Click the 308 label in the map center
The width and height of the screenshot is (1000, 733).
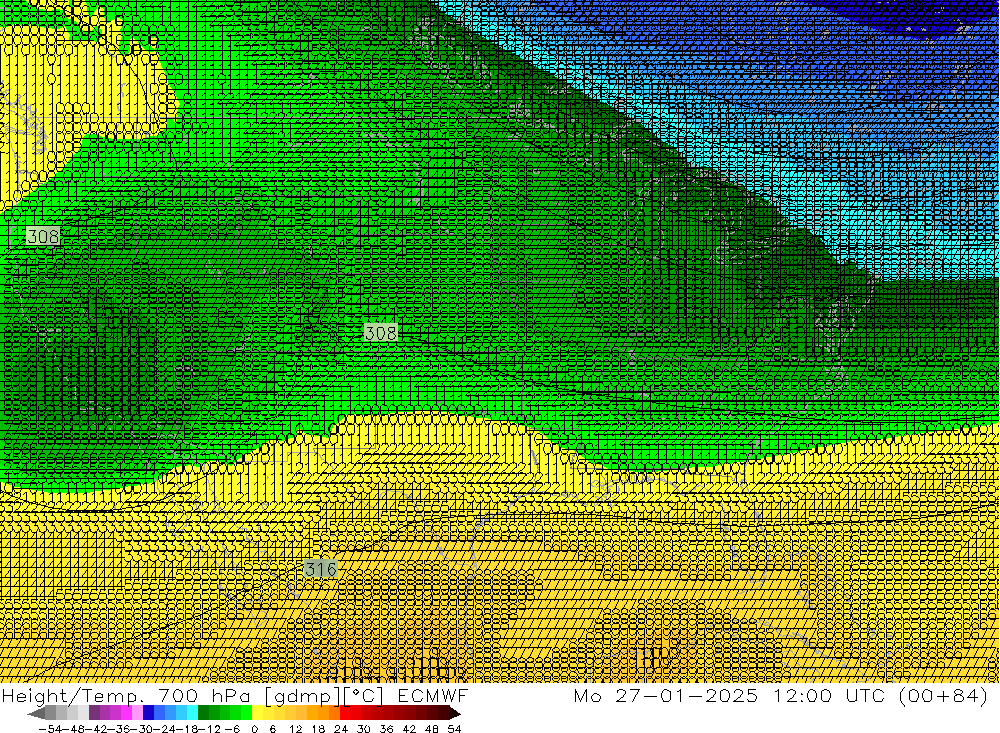[x=381, y=333]
